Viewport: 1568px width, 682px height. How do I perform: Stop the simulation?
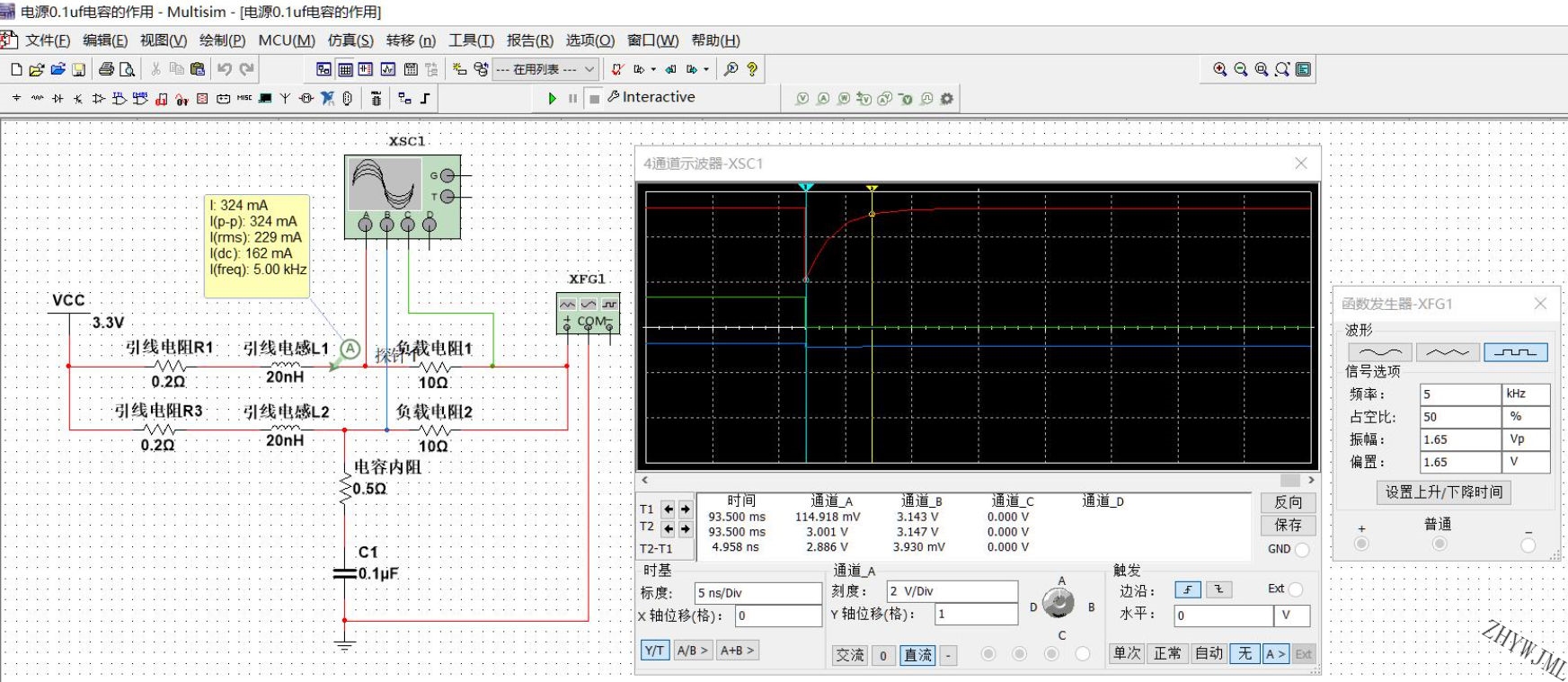point(594,98)
